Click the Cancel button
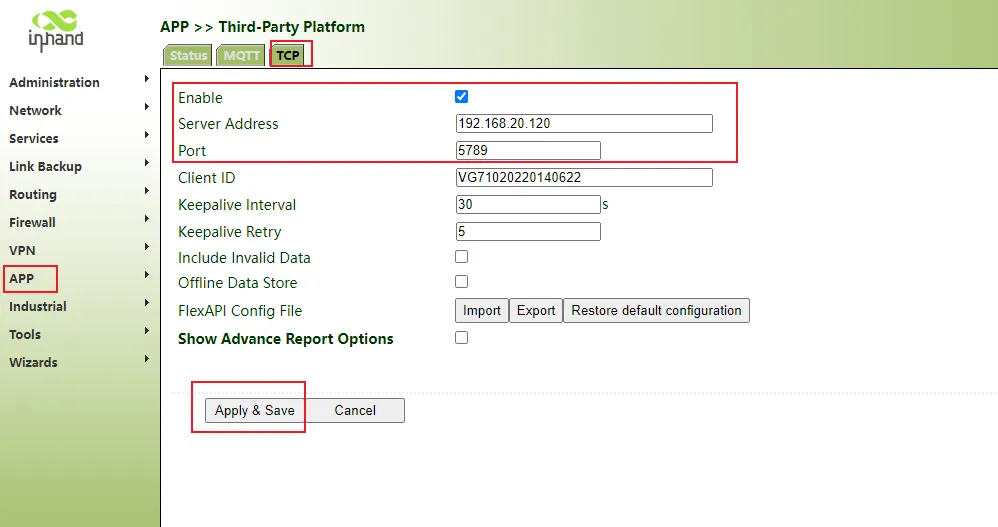 [x=355, y=411]
